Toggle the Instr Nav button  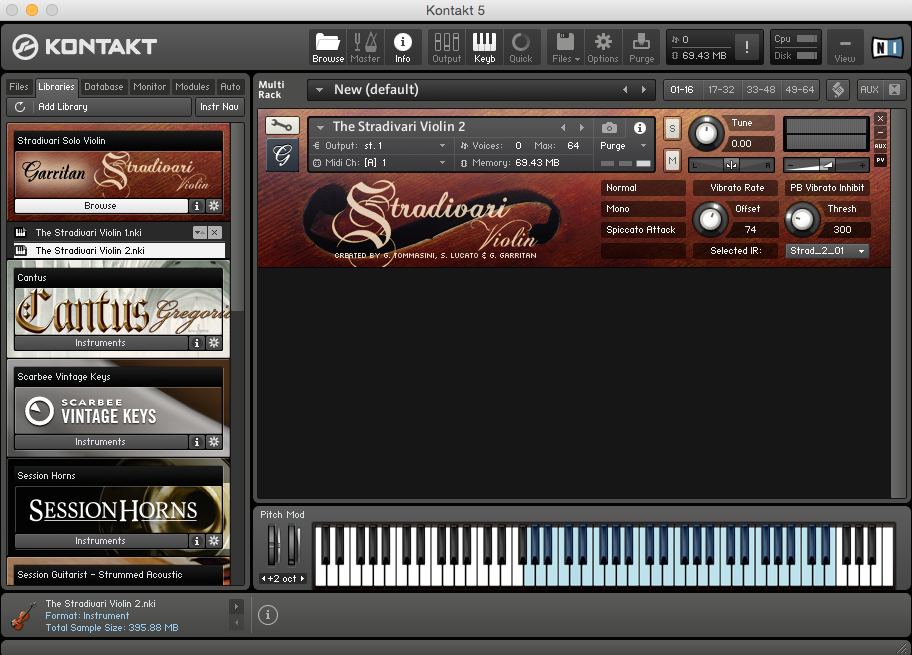[x=219, y=107]
